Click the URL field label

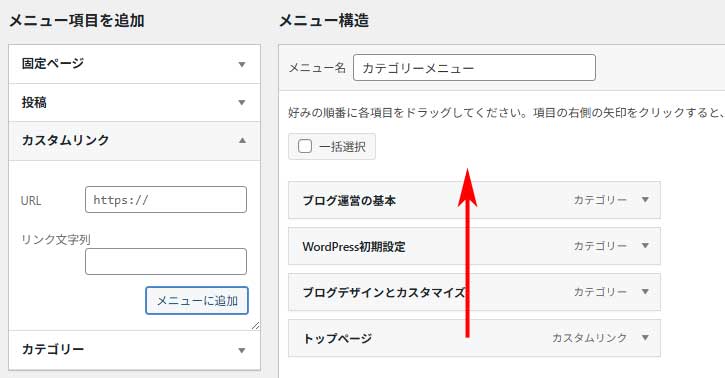click(31, 201)
